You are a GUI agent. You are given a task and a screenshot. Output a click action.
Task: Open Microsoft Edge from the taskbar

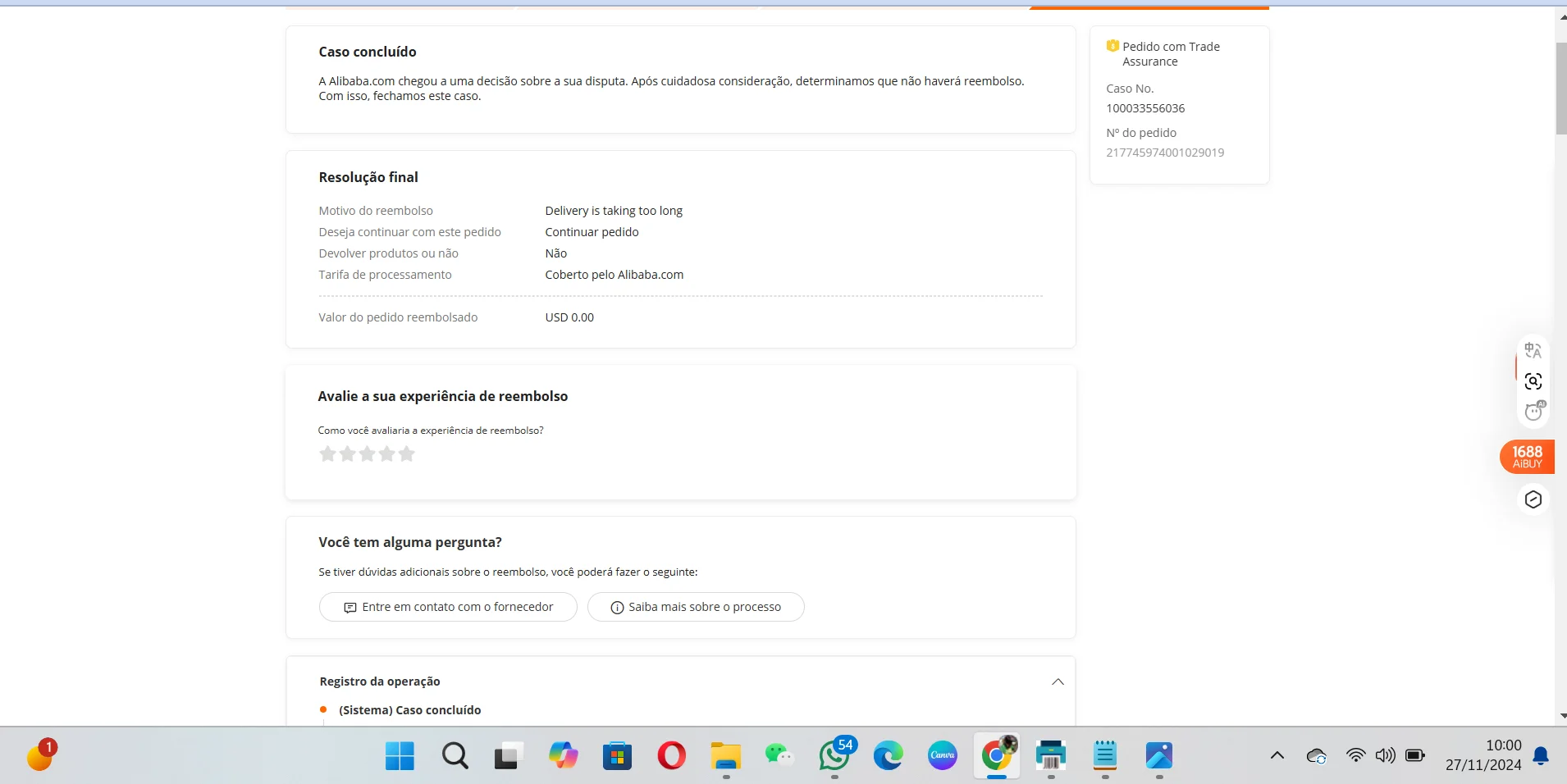pos(888,755)
